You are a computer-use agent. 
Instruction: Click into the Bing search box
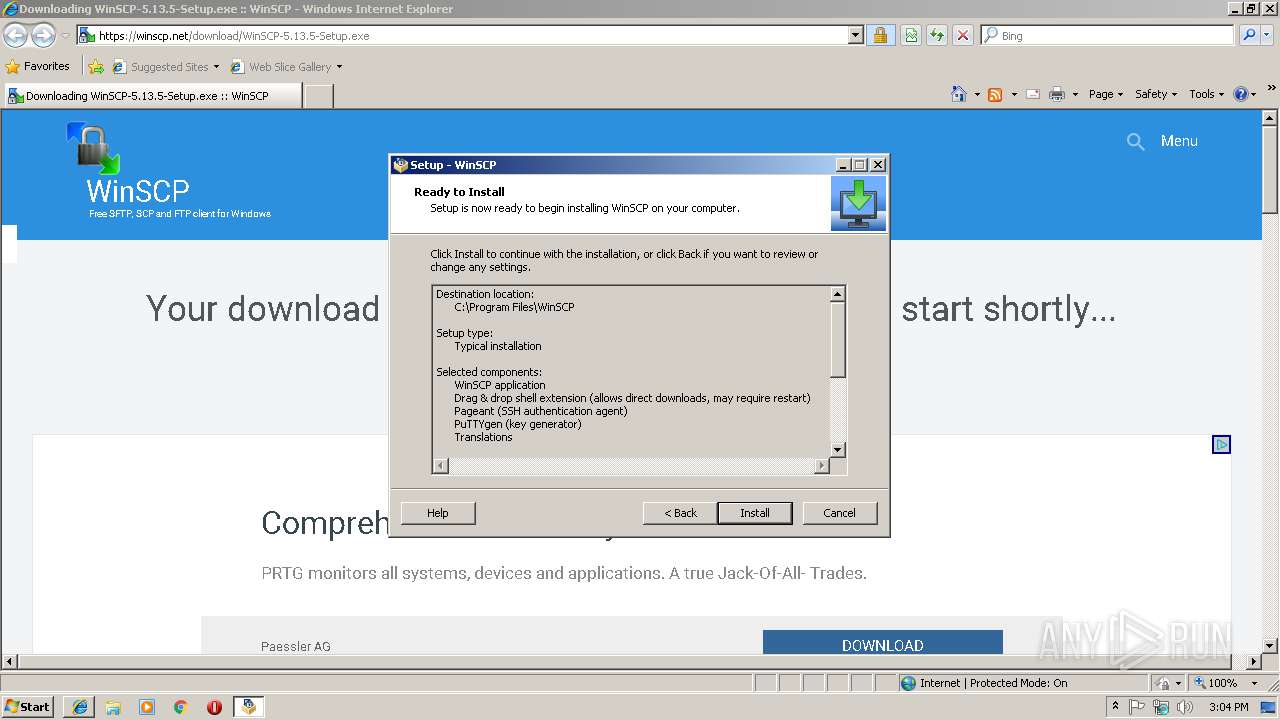pos(1107,35)
